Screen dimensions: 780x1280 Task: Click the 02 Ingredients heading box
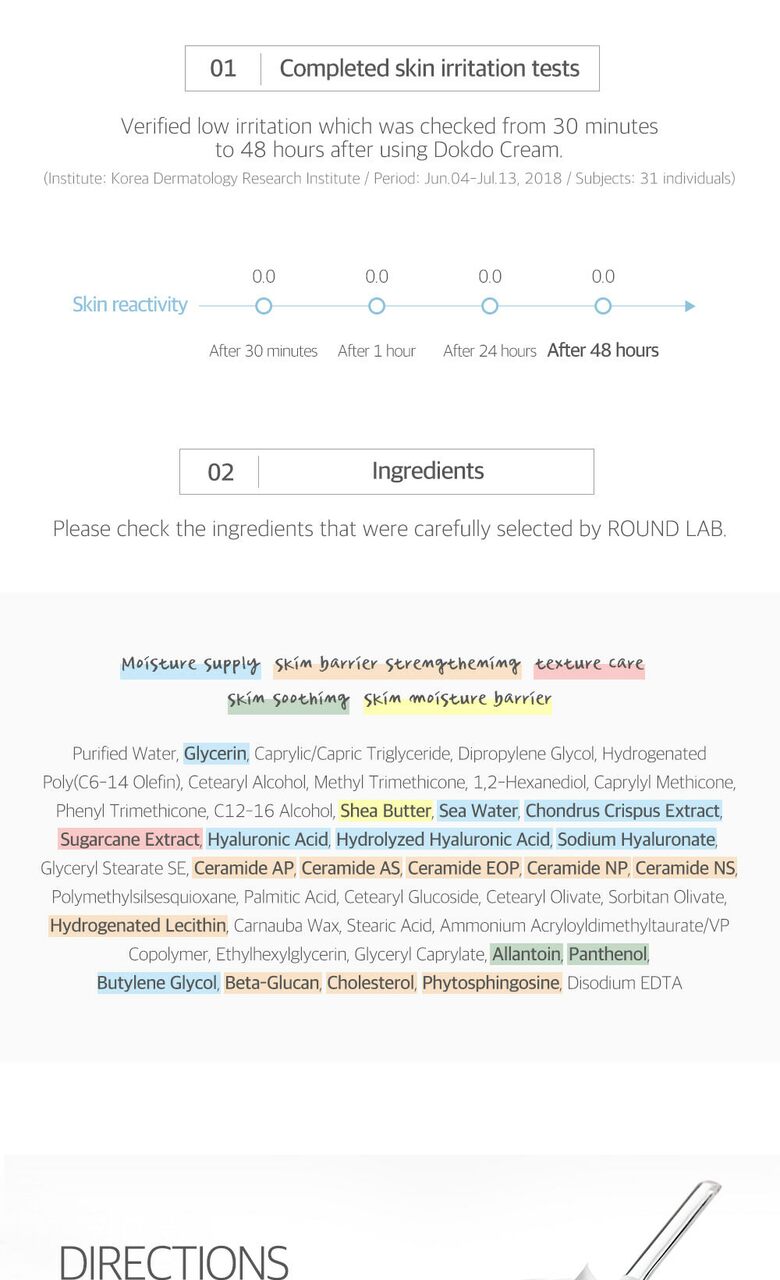tap(386, 471)
